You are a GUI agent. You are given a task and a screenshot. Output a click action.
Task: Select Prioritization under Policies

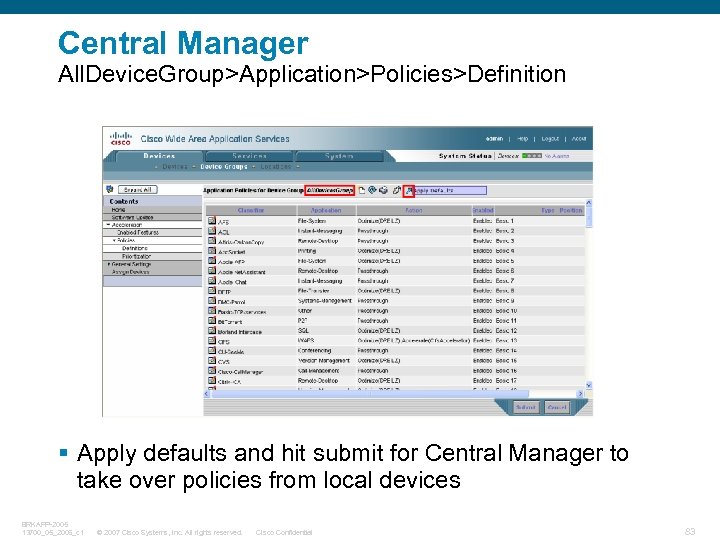(x=136, y=256)
